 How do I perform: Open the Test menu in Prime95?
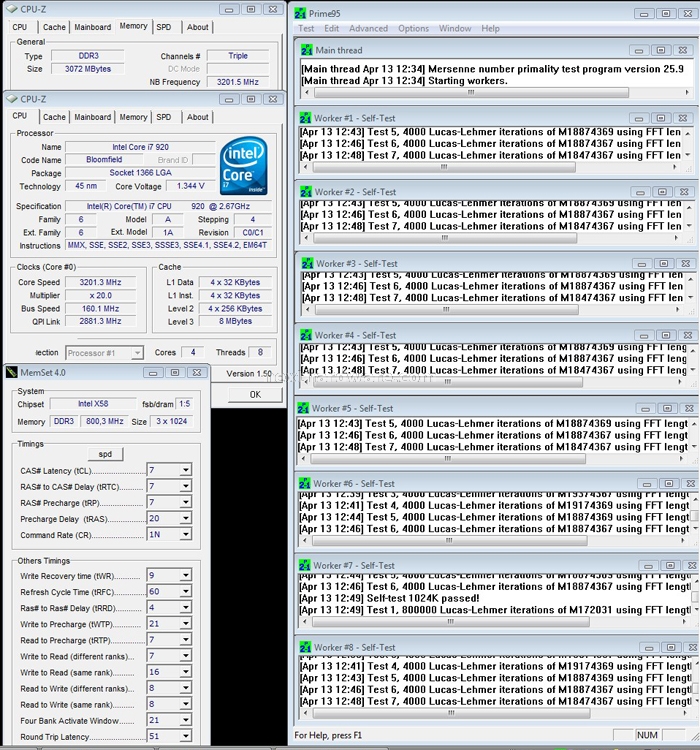click(x=306, y=28)
